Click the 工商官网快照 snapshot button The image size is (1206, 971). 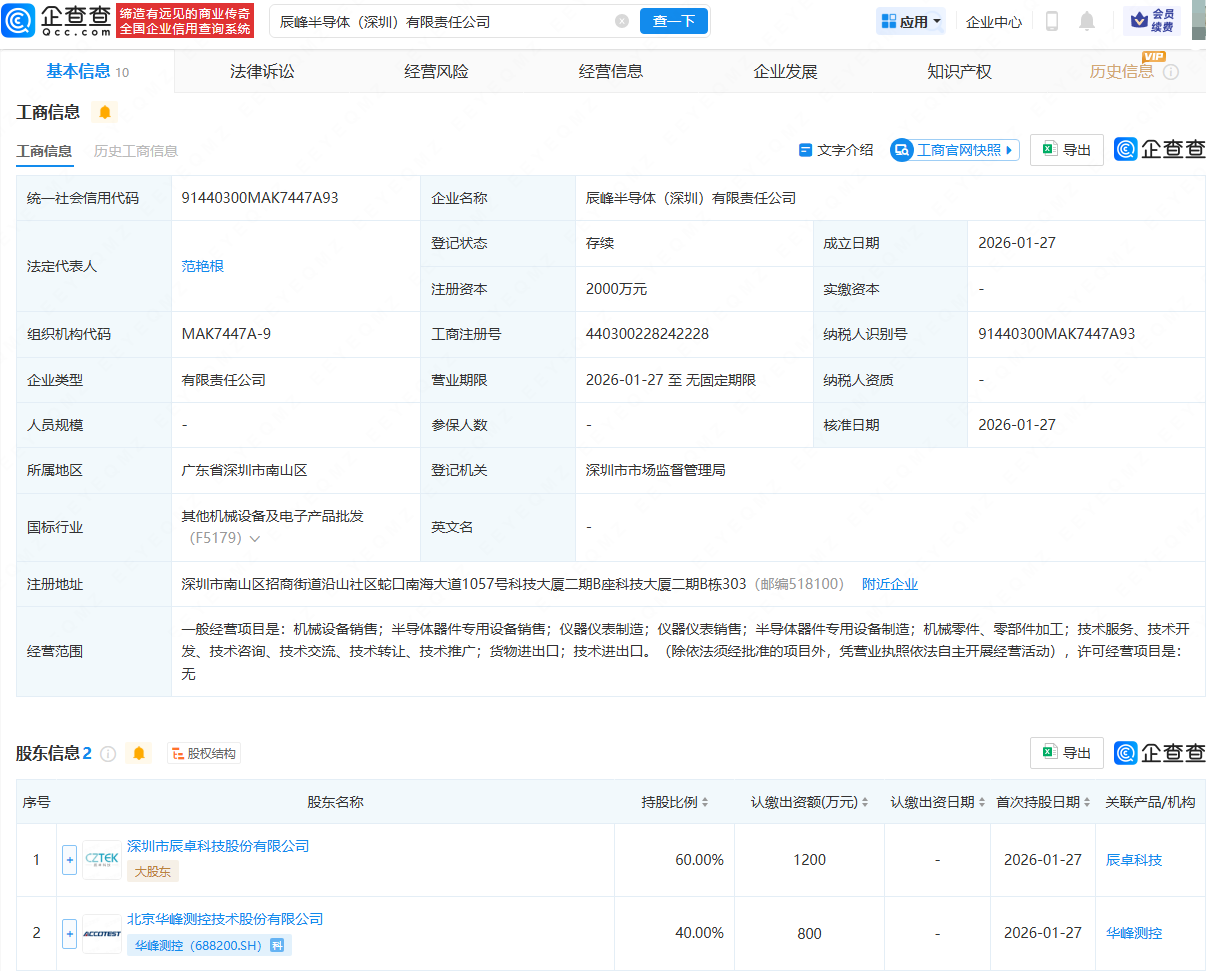pos(953,149)
